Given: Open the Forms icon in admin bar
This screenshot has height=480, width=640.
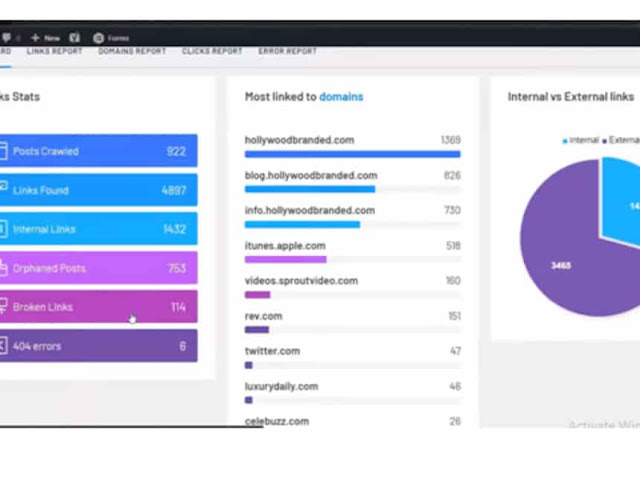Looking at the screenshot, I should coord(98,38).
